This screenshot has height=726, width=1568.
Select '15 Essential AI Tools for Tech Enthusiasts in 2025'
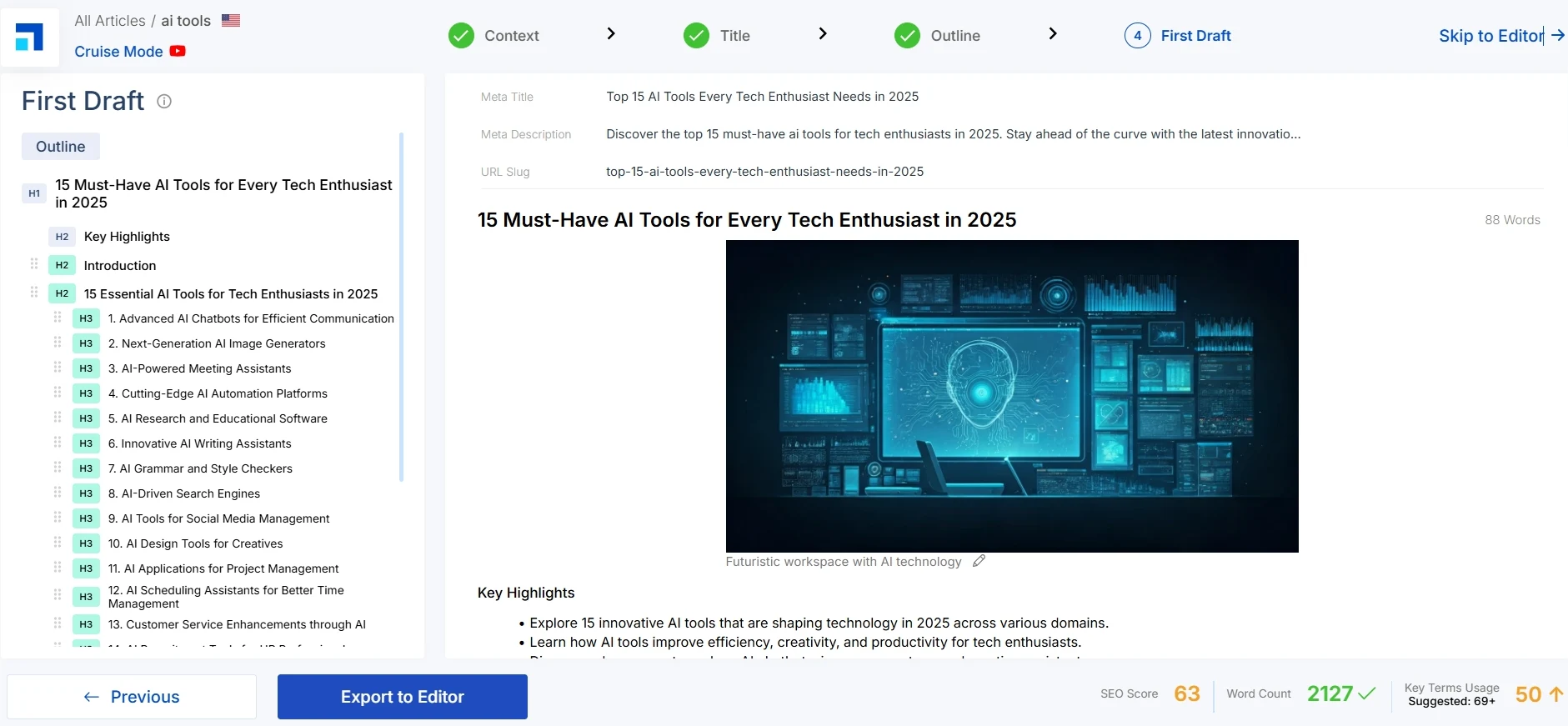[231, 293]
